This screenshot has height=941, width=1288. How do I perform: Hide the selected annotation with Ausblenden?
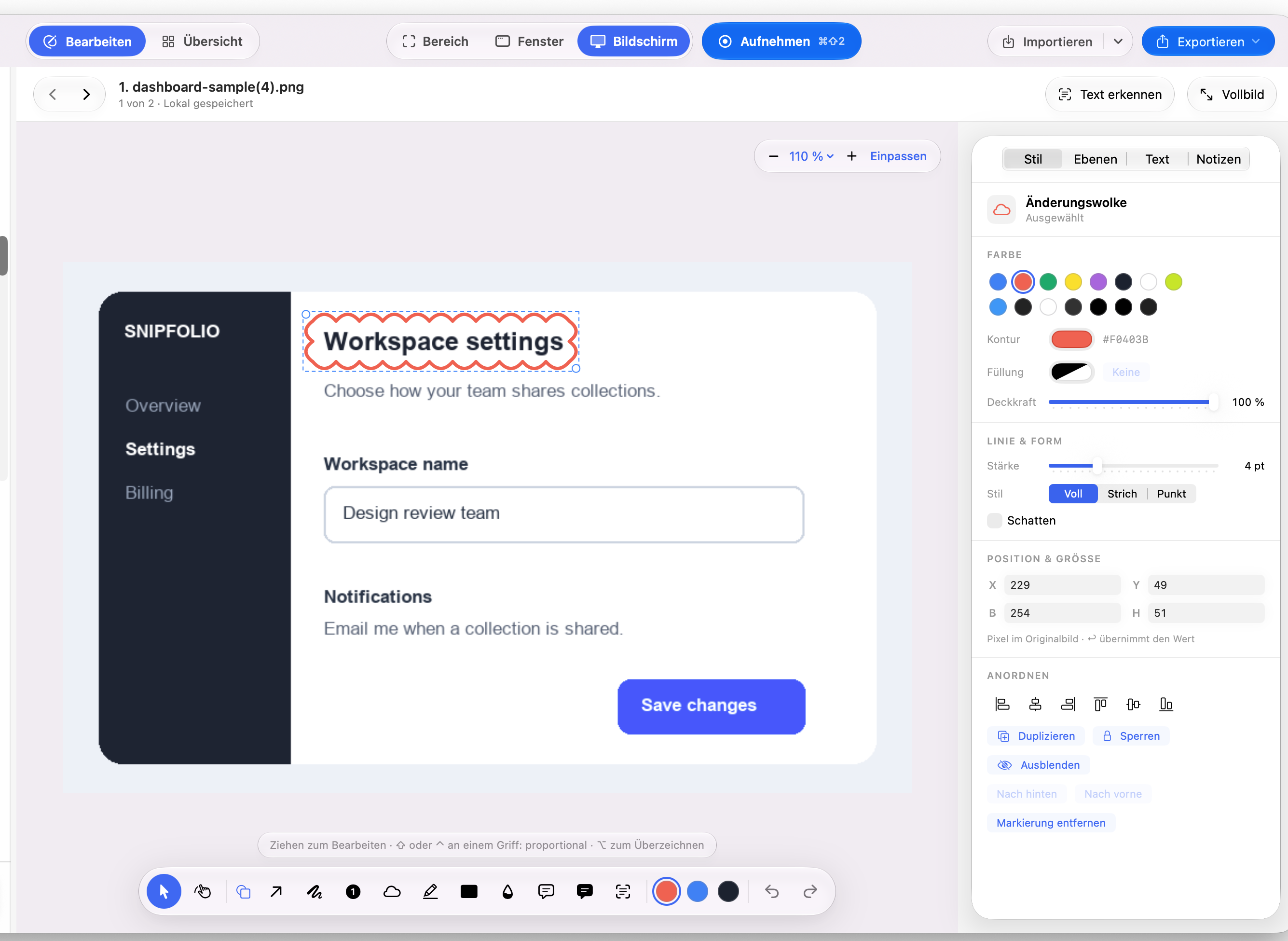tap(1038, 765)
